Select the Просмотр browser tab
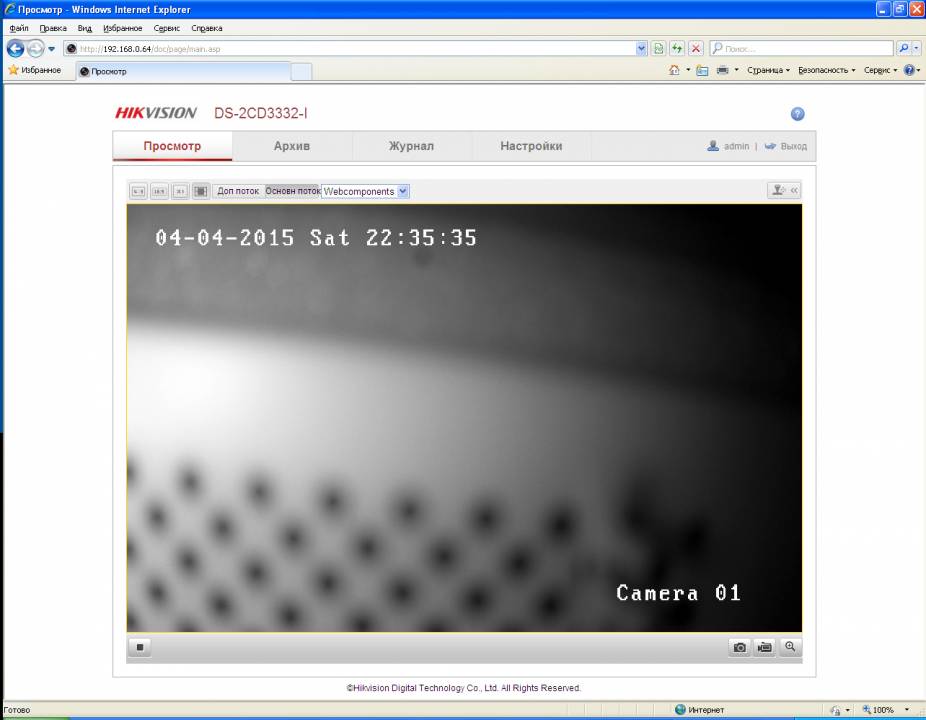 coord(183,71)
